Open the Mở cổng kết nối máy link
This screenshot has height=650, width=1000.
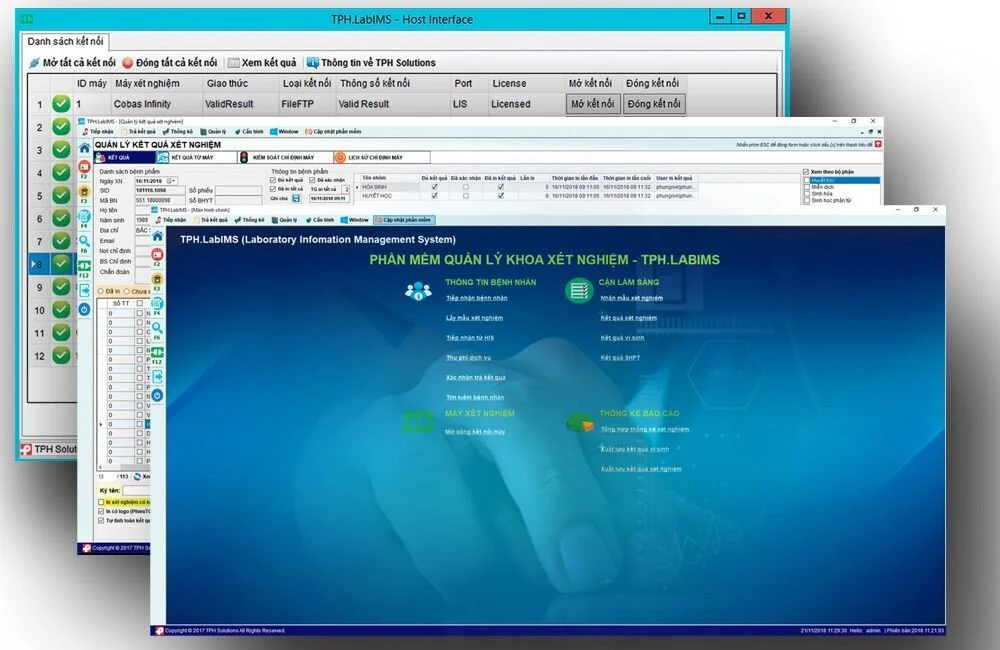coord(474,432)
